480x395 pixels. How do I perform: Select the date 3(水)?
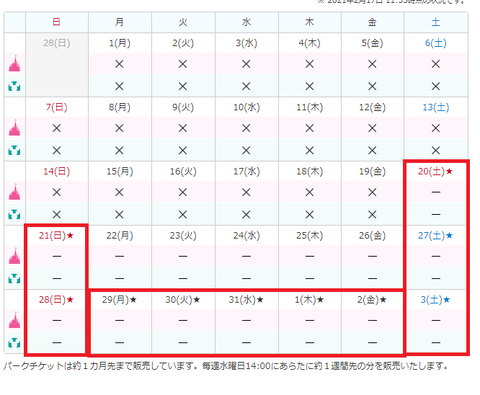[246, 43]
